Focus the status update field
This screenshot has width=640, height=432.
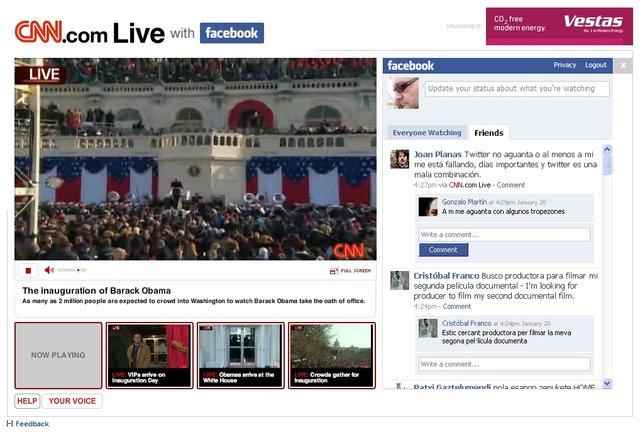coord(517,89)
